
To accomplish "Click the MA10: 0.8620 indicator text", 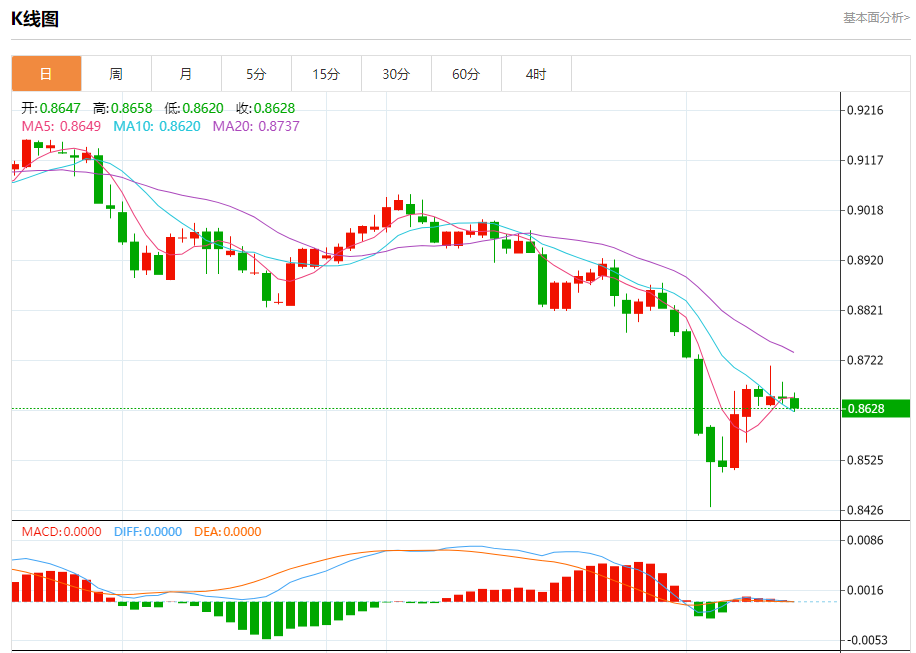I will [157, 126].
